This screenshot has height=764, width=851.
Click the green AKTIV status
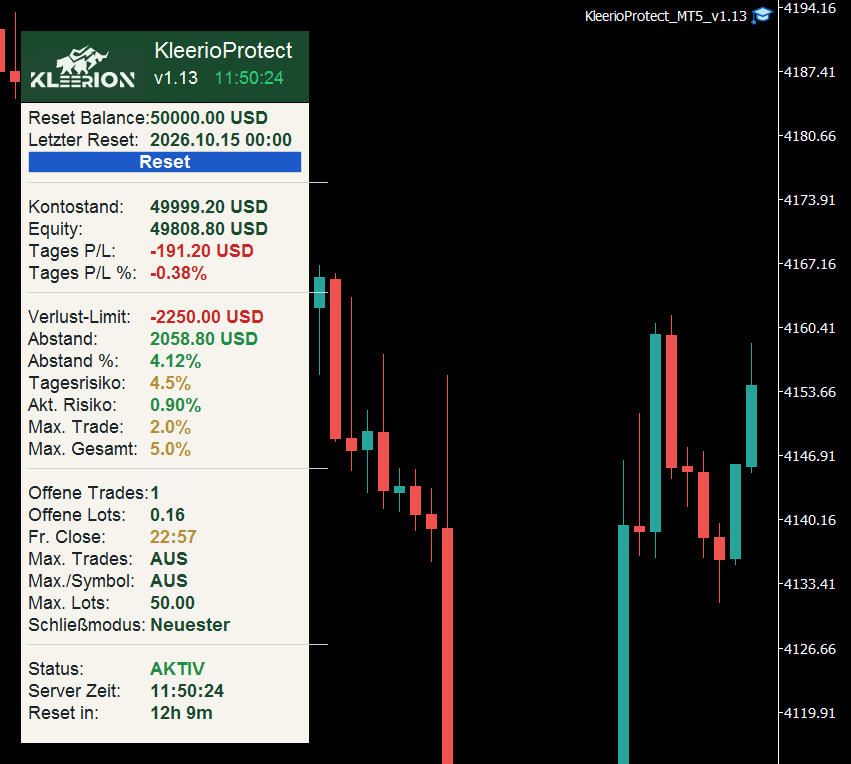[177, 669]
